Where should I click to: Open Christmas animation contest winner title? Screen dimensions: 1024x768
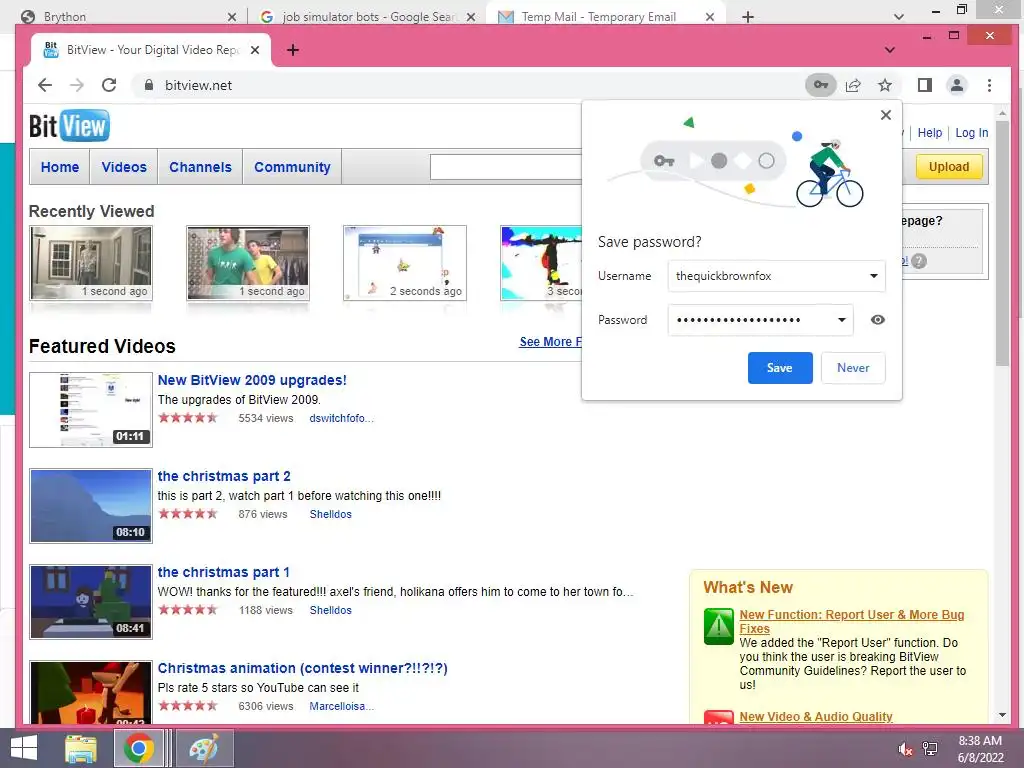302,668
